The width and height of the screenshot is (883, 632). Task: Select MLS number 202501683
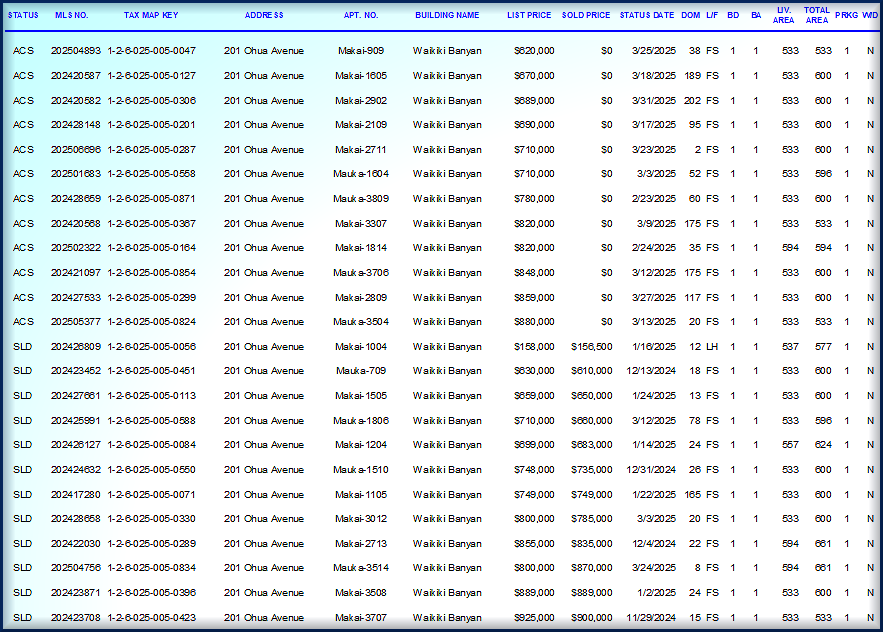point(75,173)
